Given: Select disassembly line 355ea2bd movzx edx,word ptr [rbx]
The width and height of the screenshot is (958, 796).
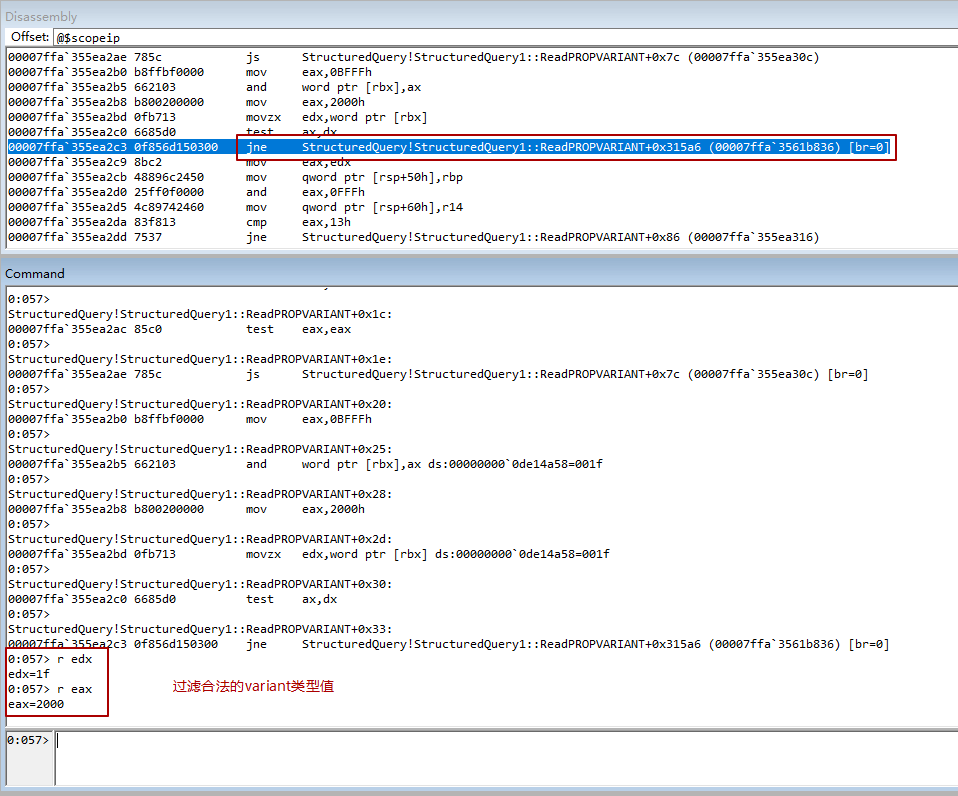Looking at the screenshot, I should (x=218, y=117).
